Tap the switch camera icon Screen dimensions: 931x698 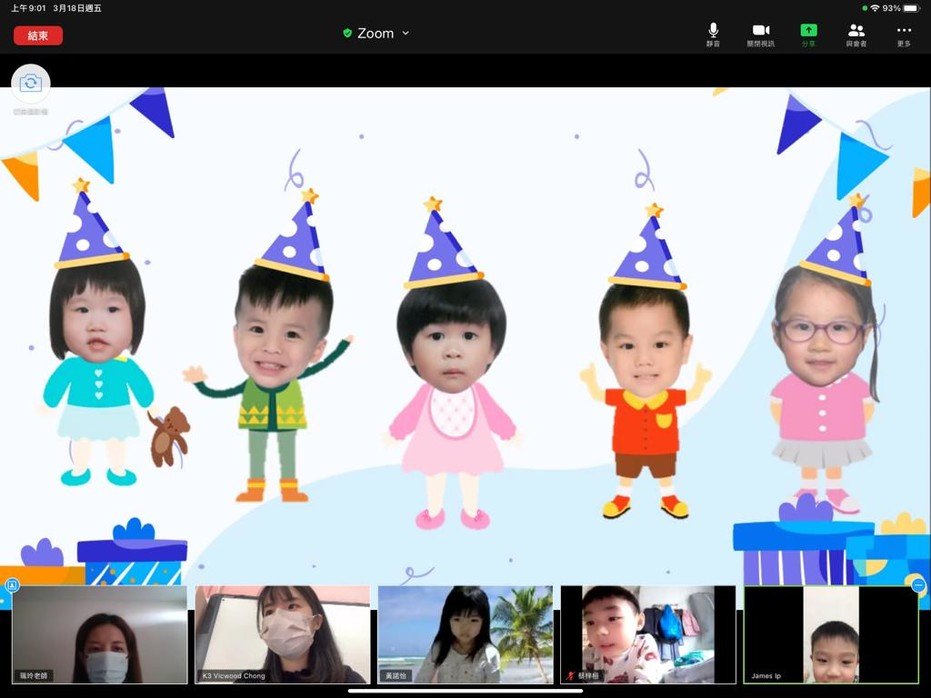pos(30,83)
